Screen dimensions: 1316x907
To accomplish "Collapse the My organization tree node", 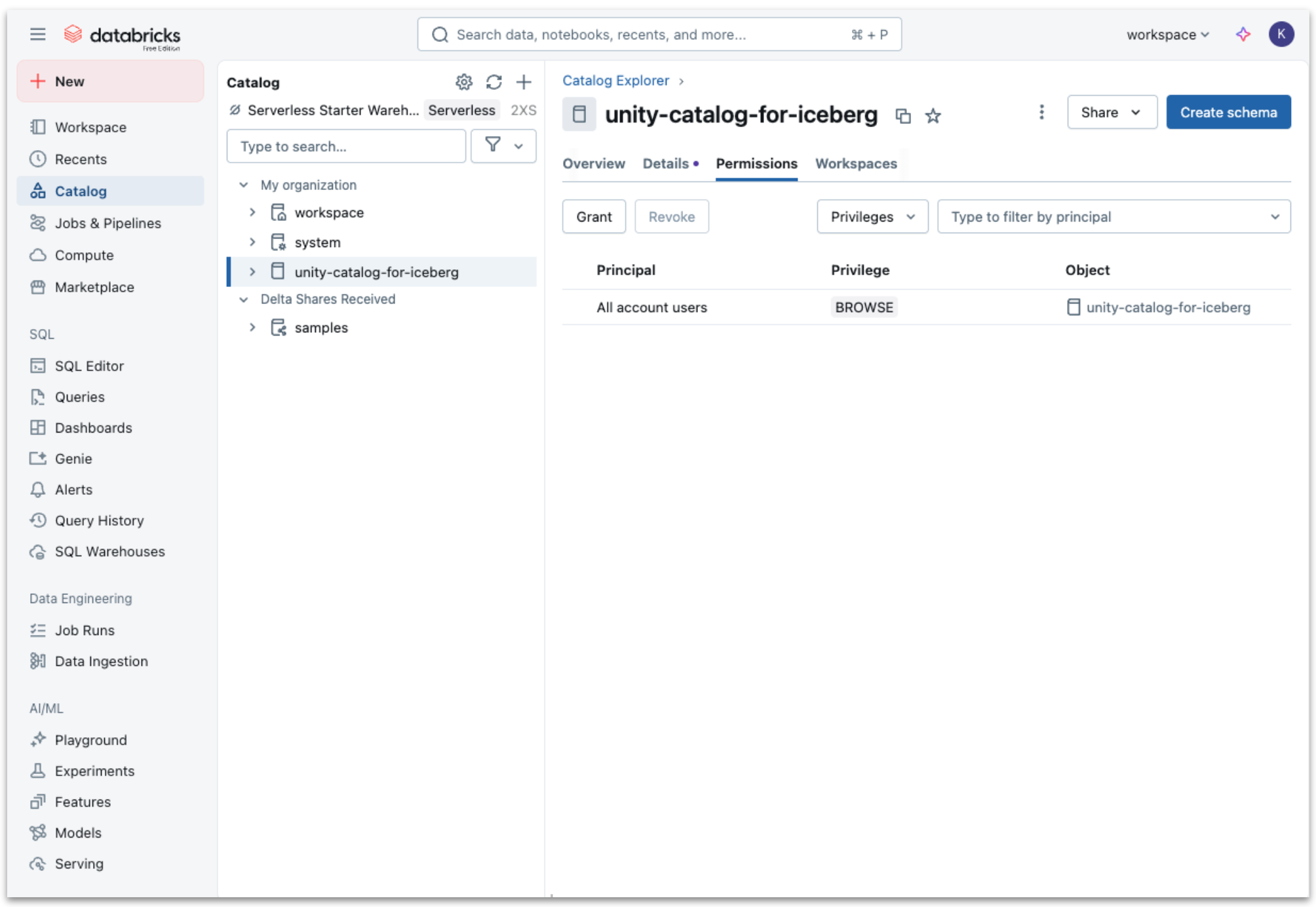I will [x=244, y=185].
